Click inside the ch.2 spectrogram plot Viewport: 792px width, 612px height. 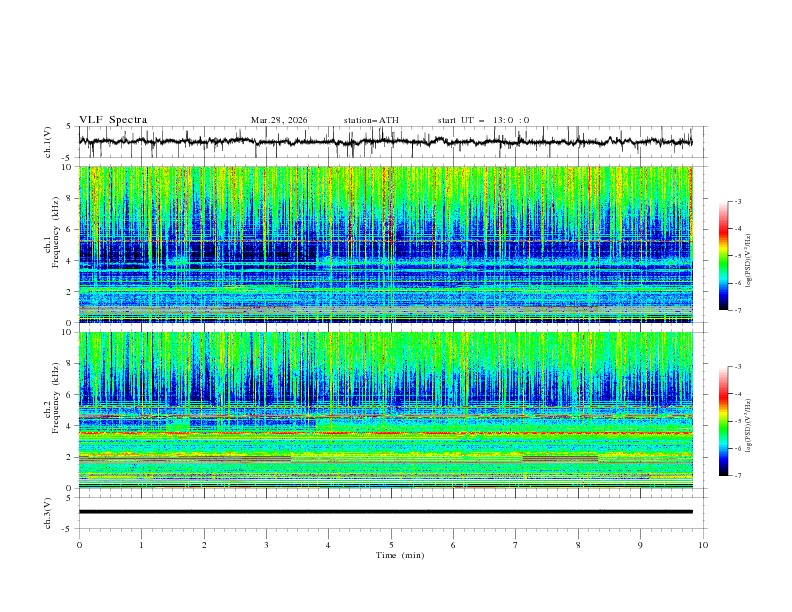(x=385, y=410)
